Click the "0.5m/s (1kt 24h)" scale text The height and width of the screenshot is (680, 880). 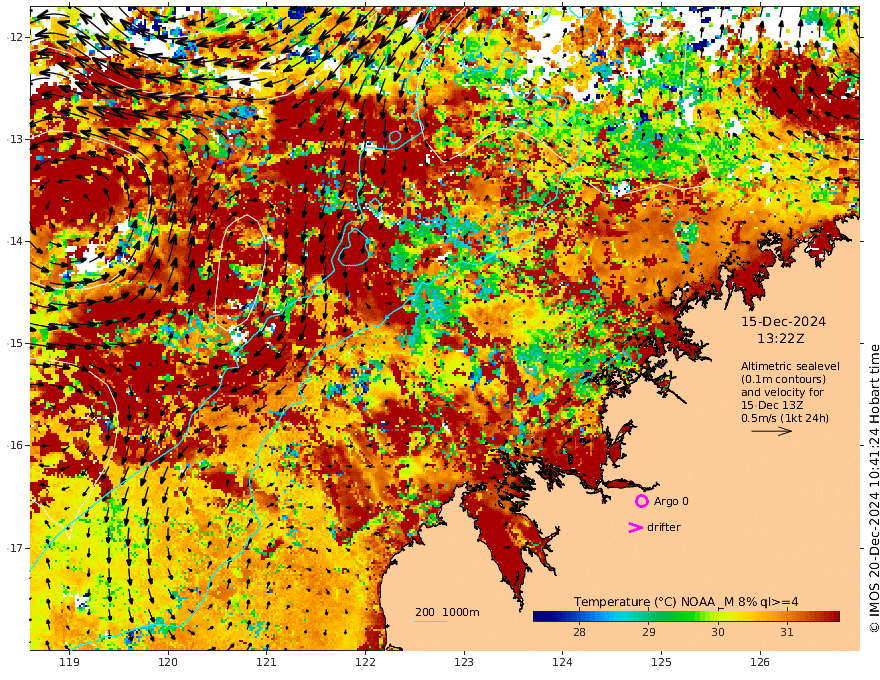[785, 418]
